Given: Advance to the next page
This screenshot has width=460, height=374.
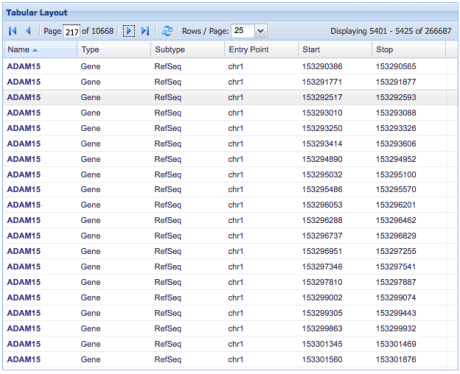Looking at the screenshot, I should coord(129,31).
